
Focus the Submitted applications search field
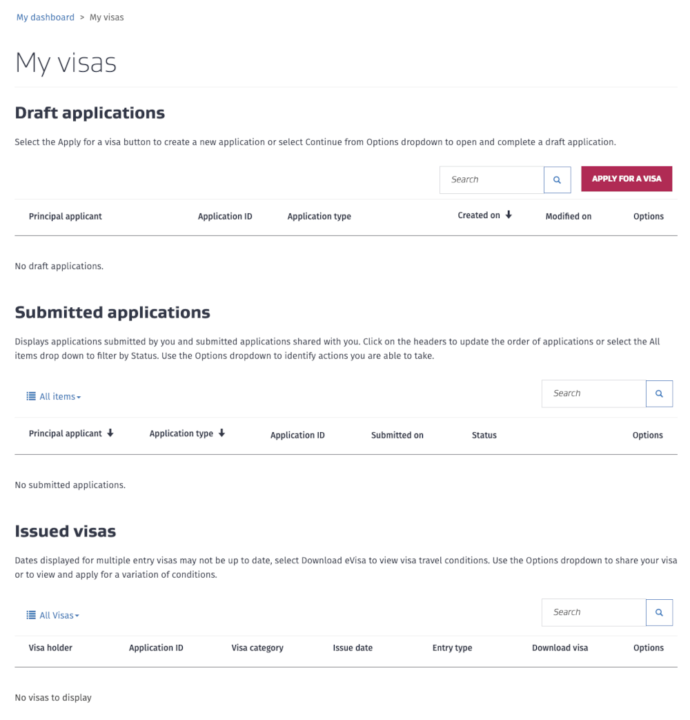[x=593, y=394]
